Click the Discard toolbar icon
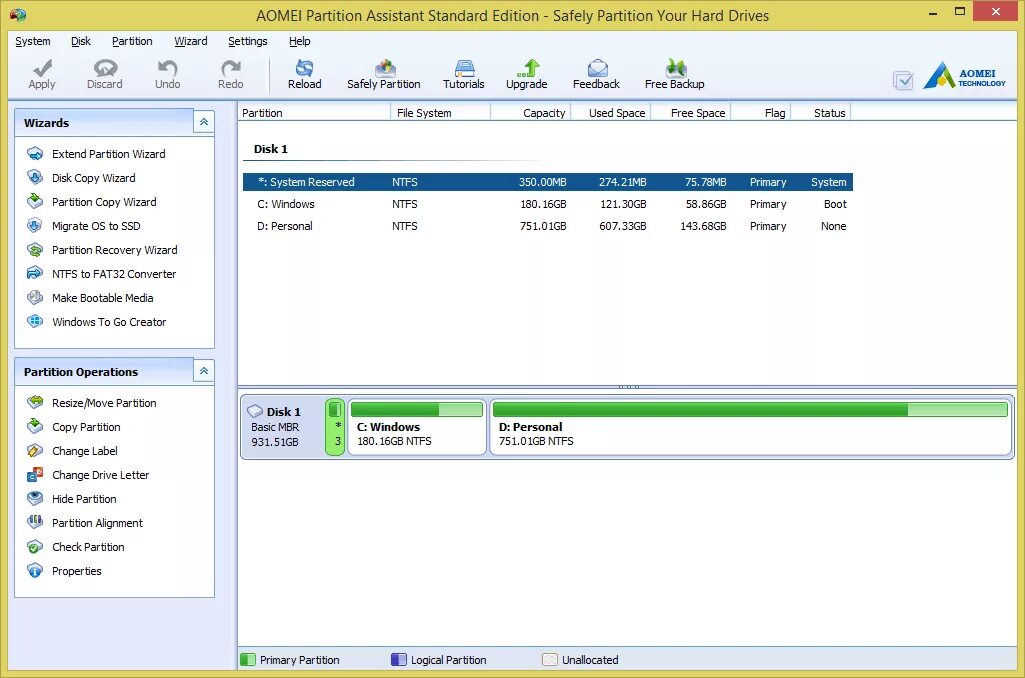This screenshot has height=678, width=1025. coord(105,67)
